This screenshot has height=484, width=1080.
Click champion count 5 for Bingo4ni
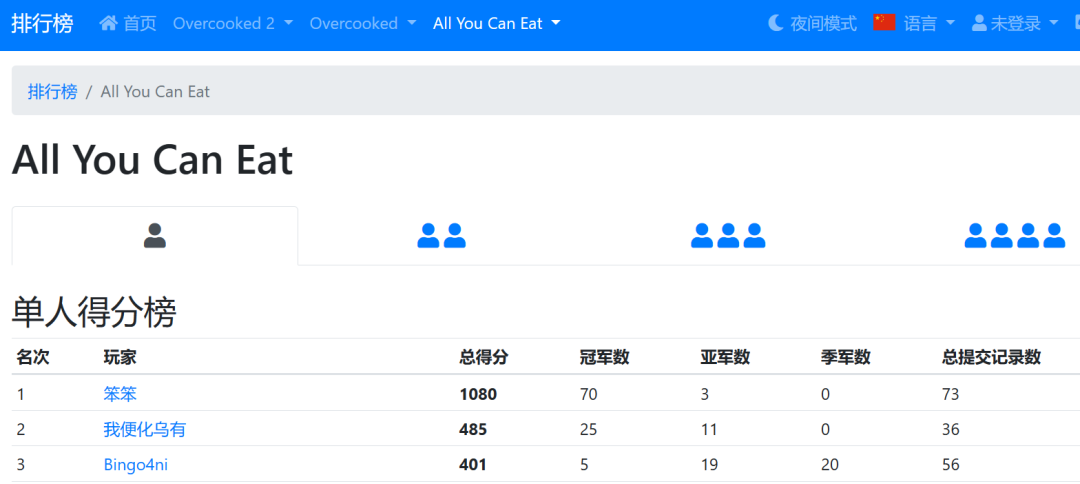585,465
